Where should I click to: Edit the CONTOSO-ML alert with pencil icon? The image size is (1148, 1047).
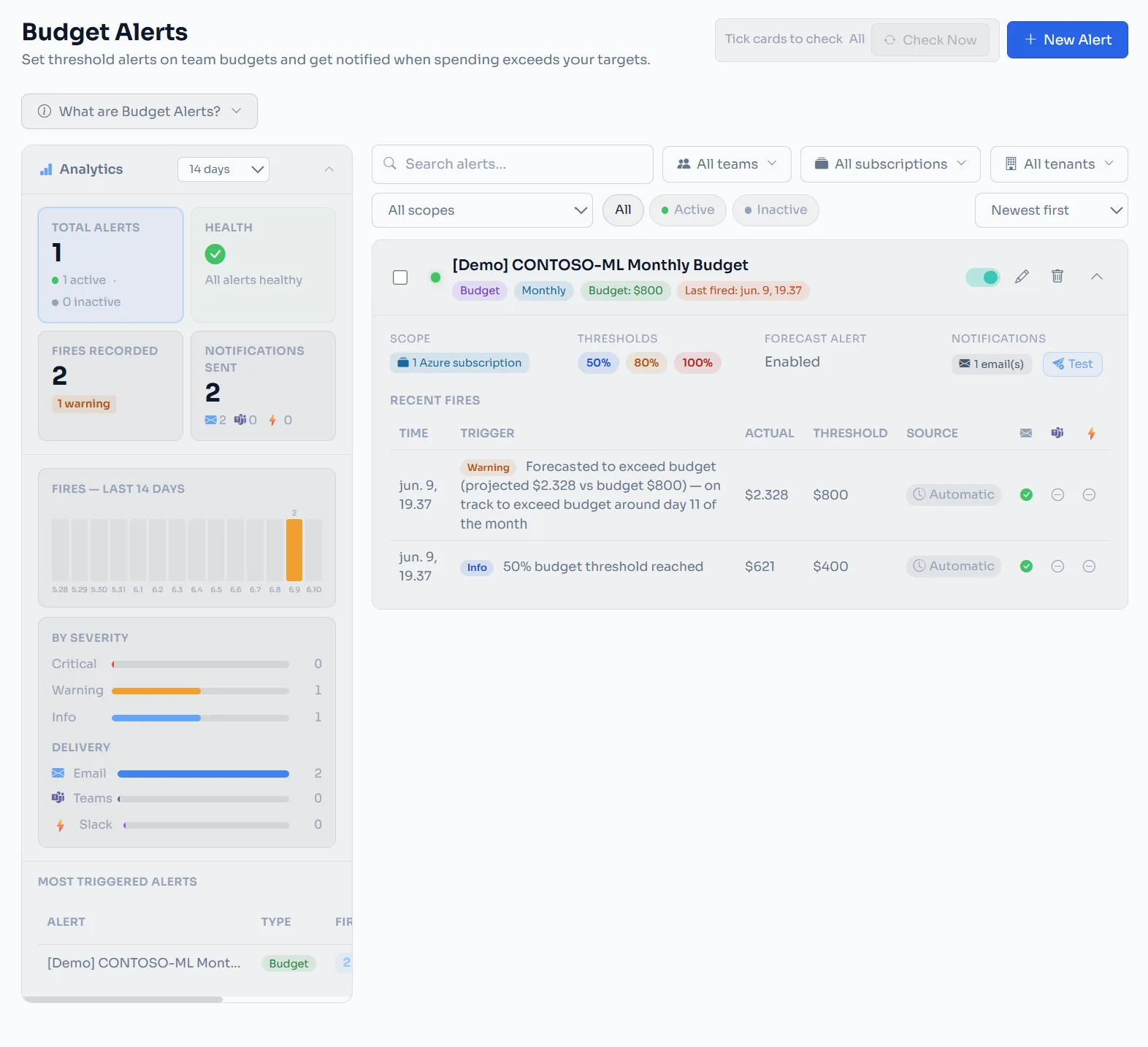pyautogui.click(x=1022, y=276)
